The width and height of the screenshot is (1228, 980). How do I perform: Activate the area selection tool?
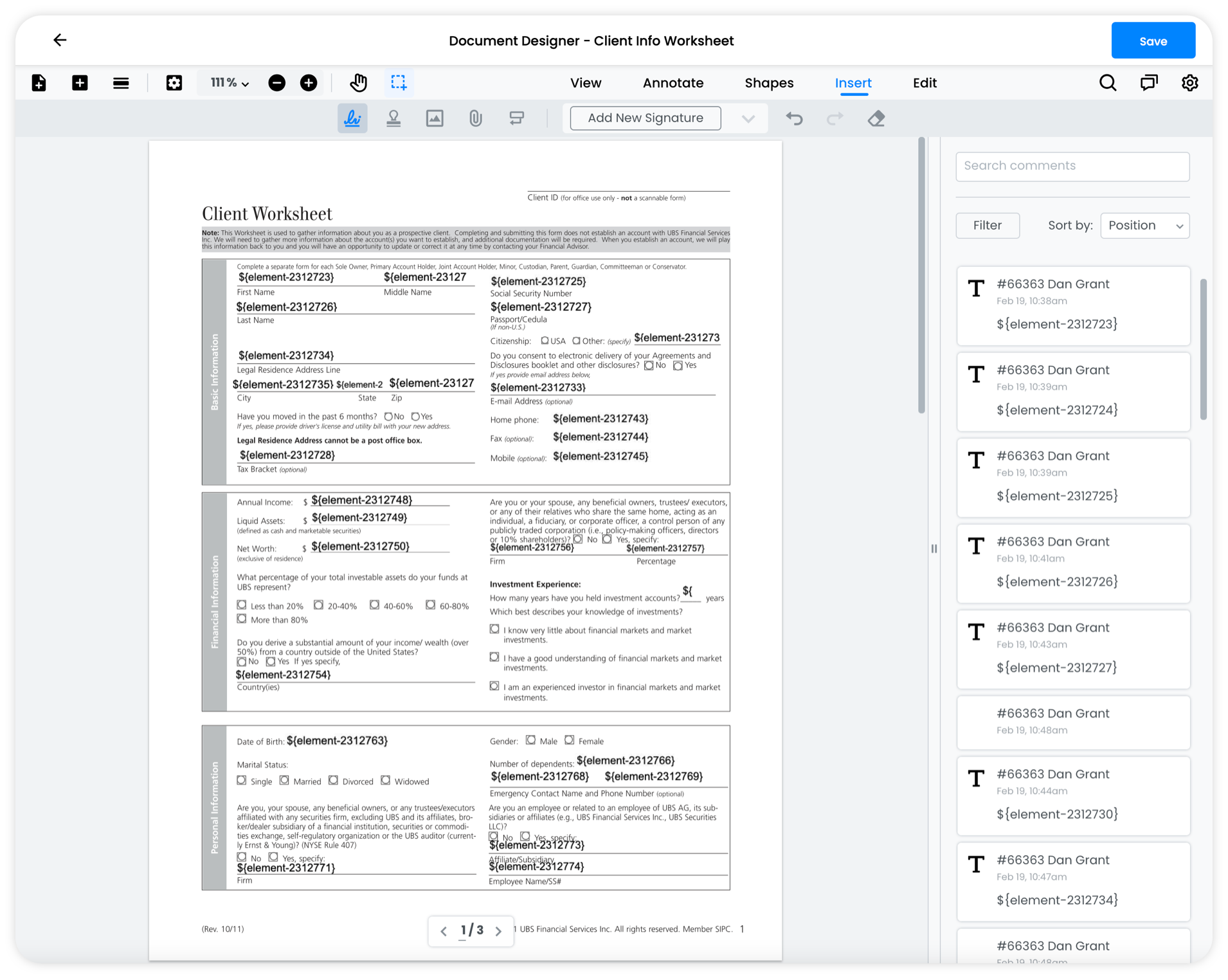pyautogui.click(x=399, y=82)
